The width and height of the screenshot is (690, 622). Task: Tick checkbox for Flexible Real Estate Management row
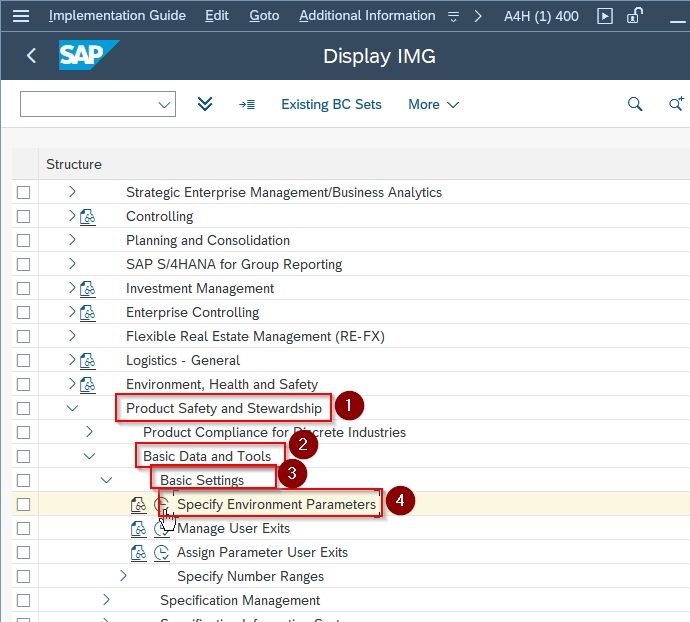(x=23, y=337)
